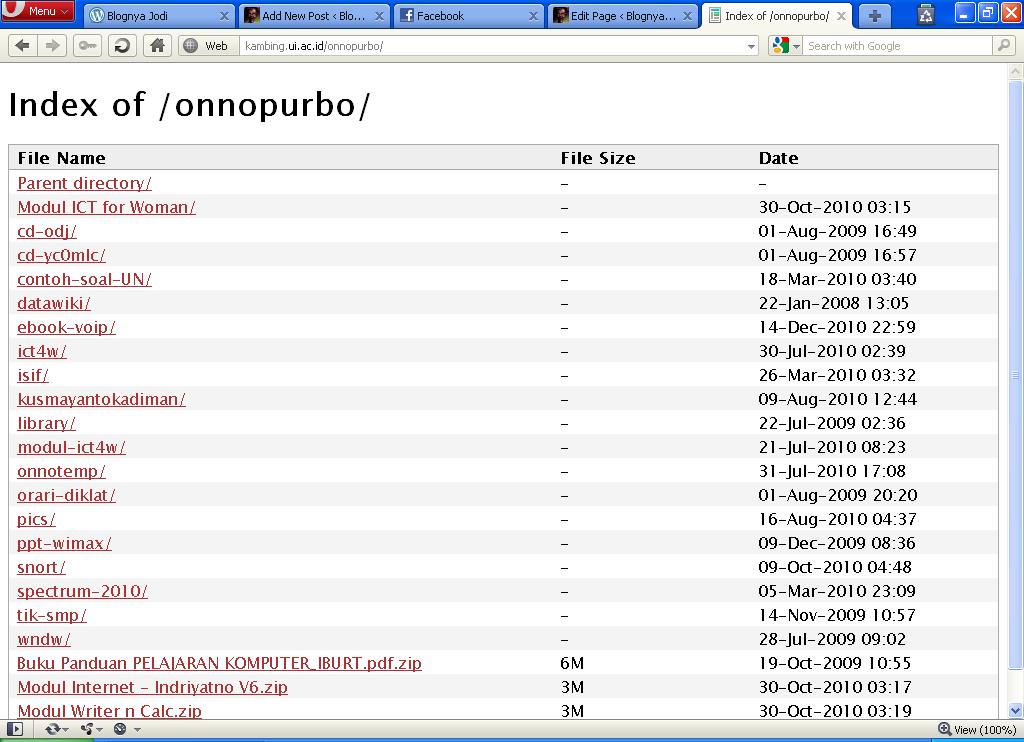Open the cd-yc0mlc/ folder link
Image resolution: width=1024 pixels, height=742 pixels.
click(61, 255)
